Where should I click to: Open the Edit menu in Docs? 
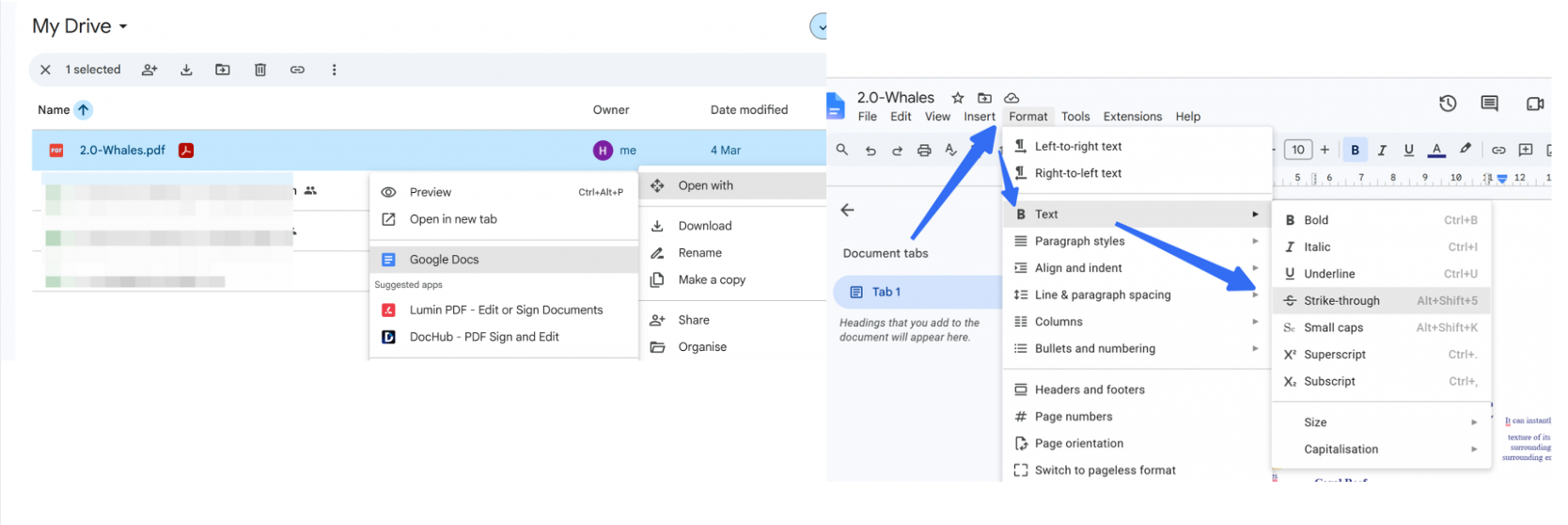901,117
